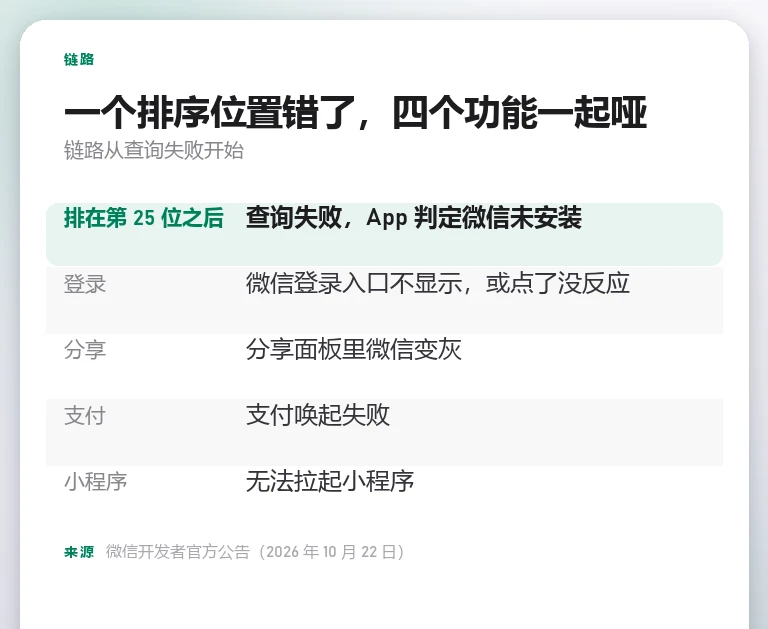
Task: Click '查询失败，App 判定微信未安装' text
Action: coord(414,218)
